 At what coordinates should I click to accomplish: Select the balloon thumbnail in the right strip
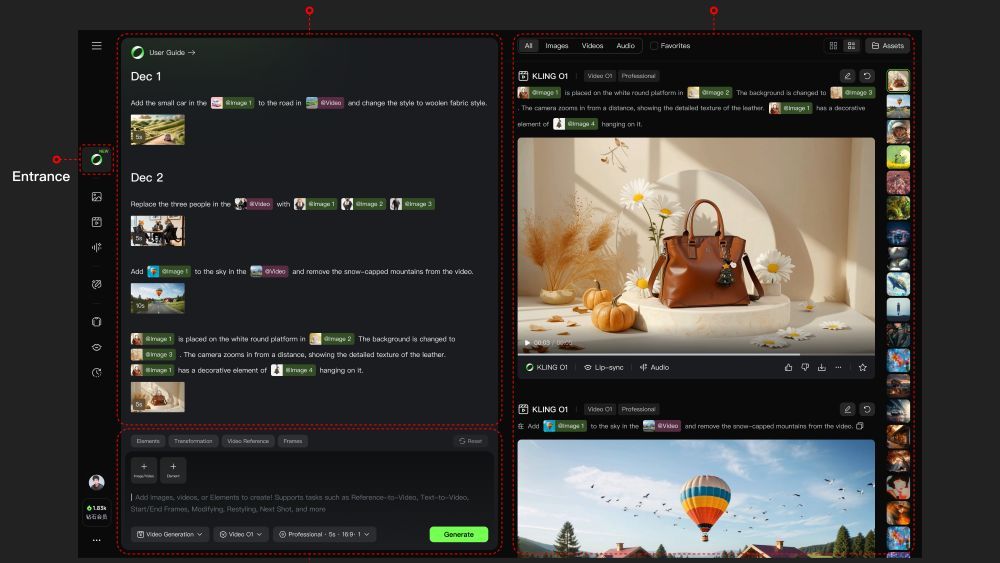click(898, 106)
